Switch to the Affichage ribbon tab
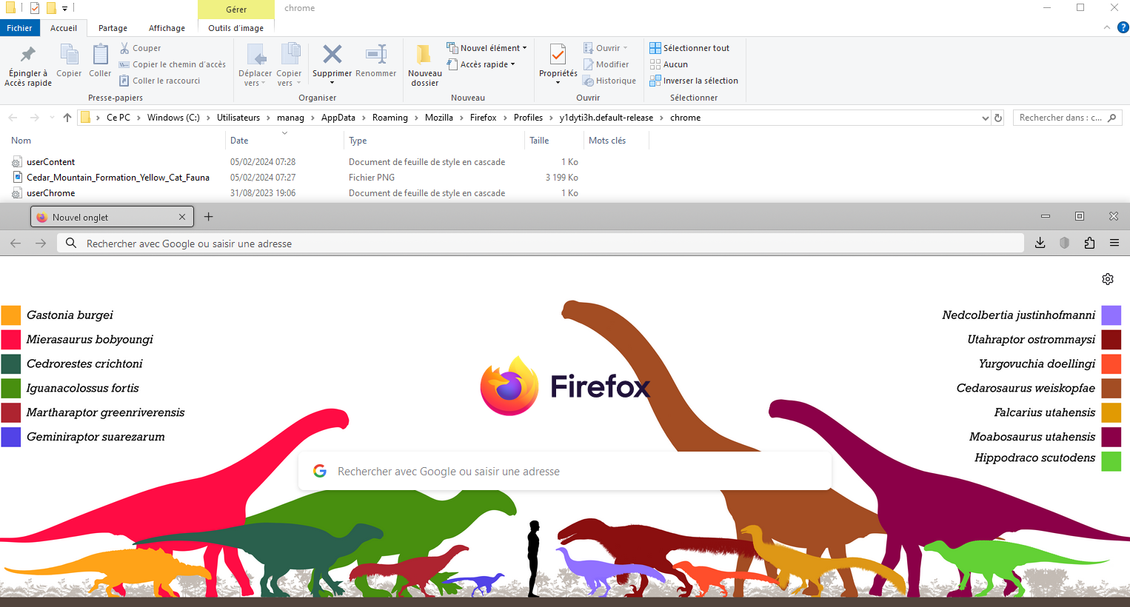Viewport: 1130px width, 607px height. [x=166, y=28]
